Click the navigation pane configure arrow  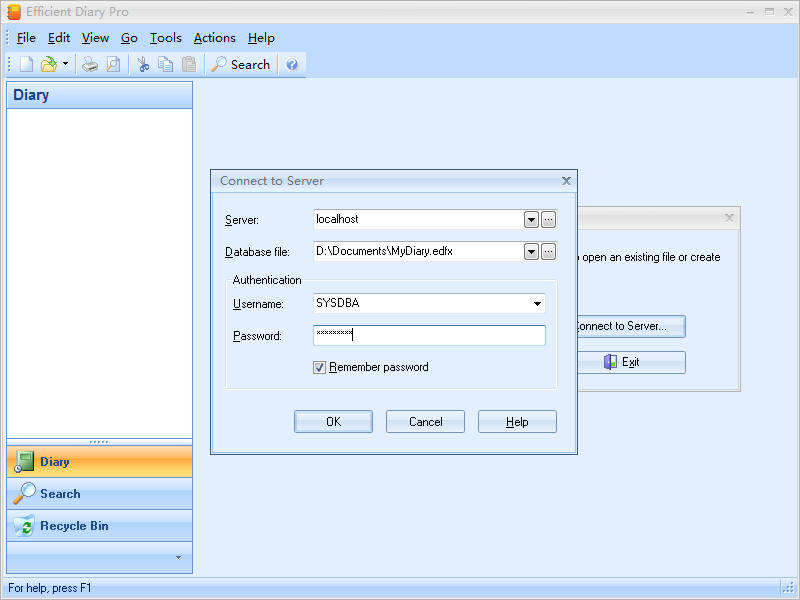click(x=179, y=557)
